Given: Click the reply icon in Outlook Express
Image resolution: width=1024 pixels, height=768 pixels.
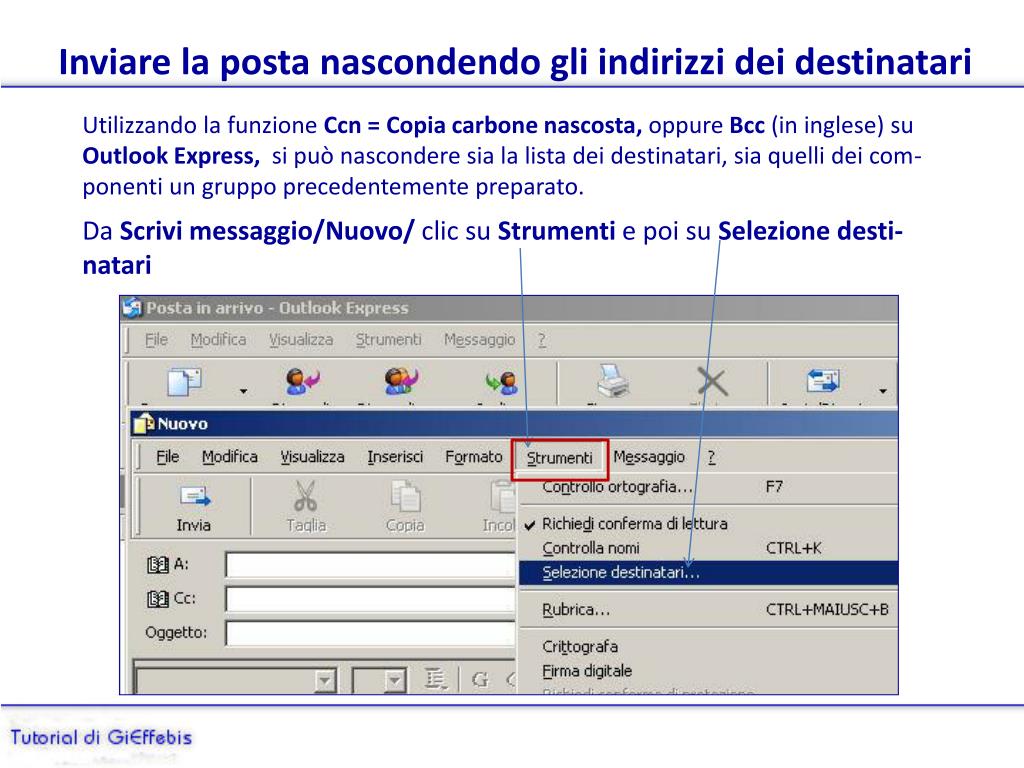Looking at the screenshot, I should click(302, 381).
